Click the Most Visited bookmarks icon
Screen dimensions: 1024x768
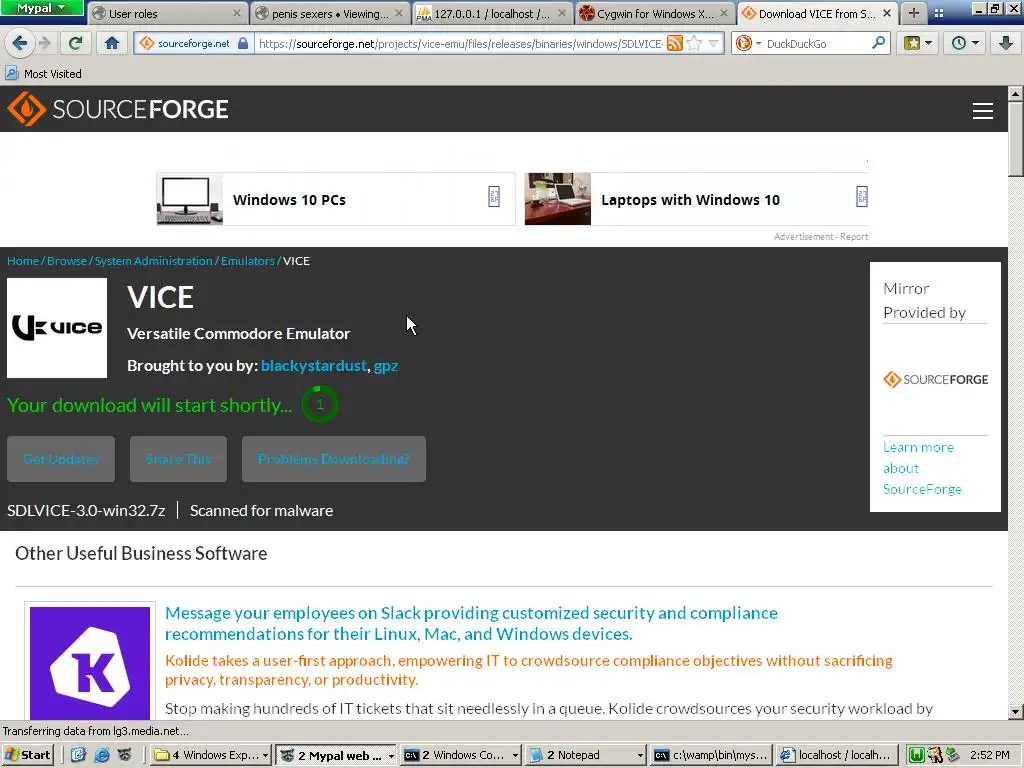pyautogui.click(x=12, y=73)
